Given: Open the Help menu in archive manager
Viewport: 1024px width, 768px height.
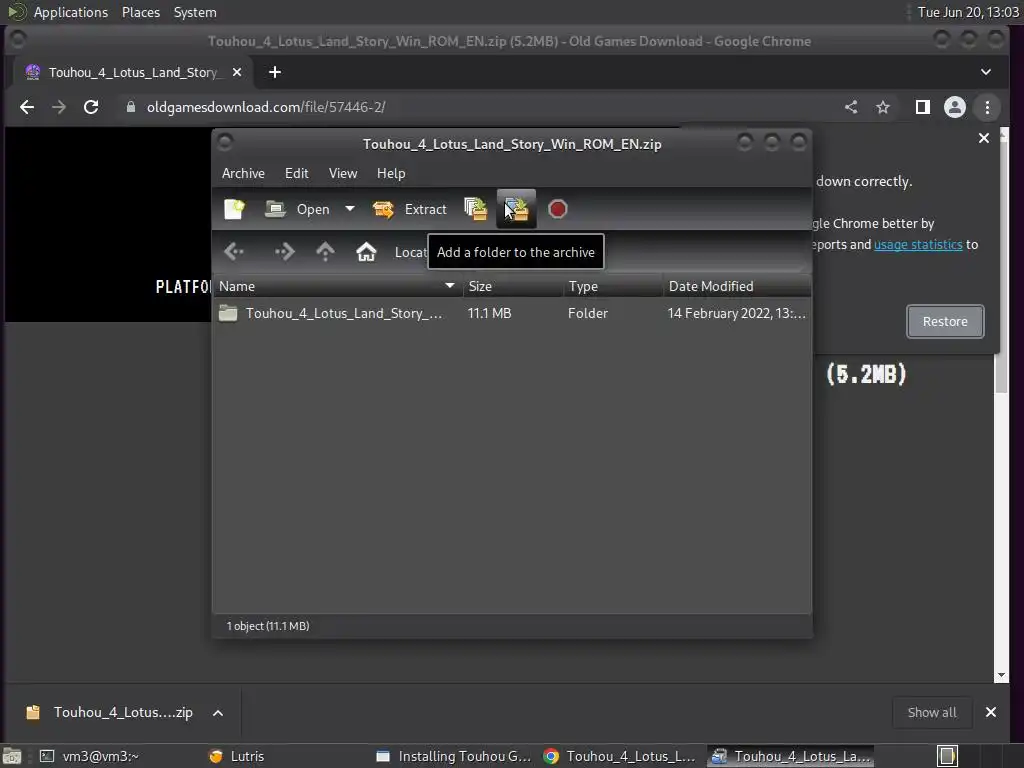Looking at the screenshot, I should pos(391,173).
